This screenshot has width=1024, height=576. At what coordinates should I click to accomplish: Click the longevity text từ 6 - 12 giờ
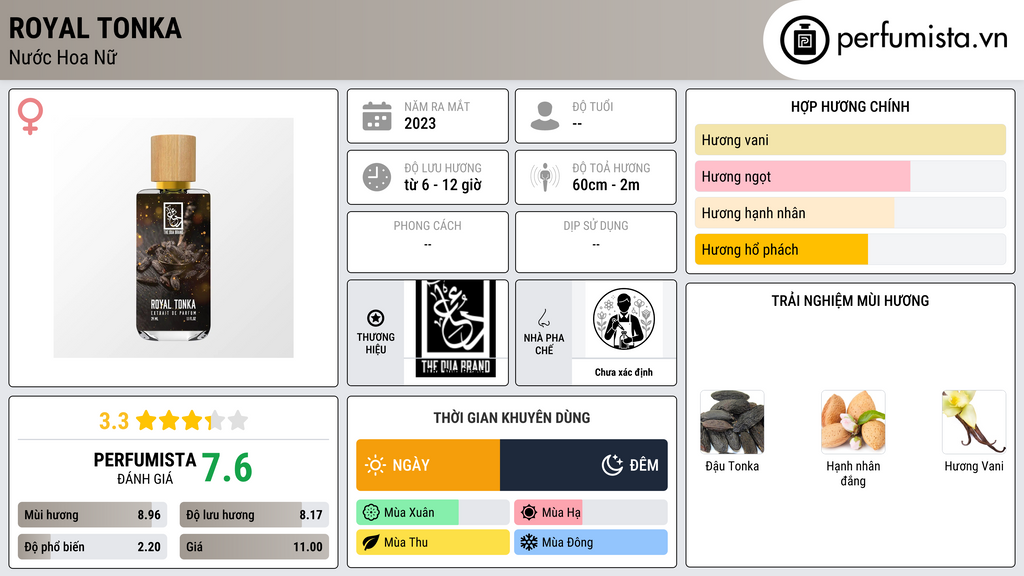click(x=443, y=185)
